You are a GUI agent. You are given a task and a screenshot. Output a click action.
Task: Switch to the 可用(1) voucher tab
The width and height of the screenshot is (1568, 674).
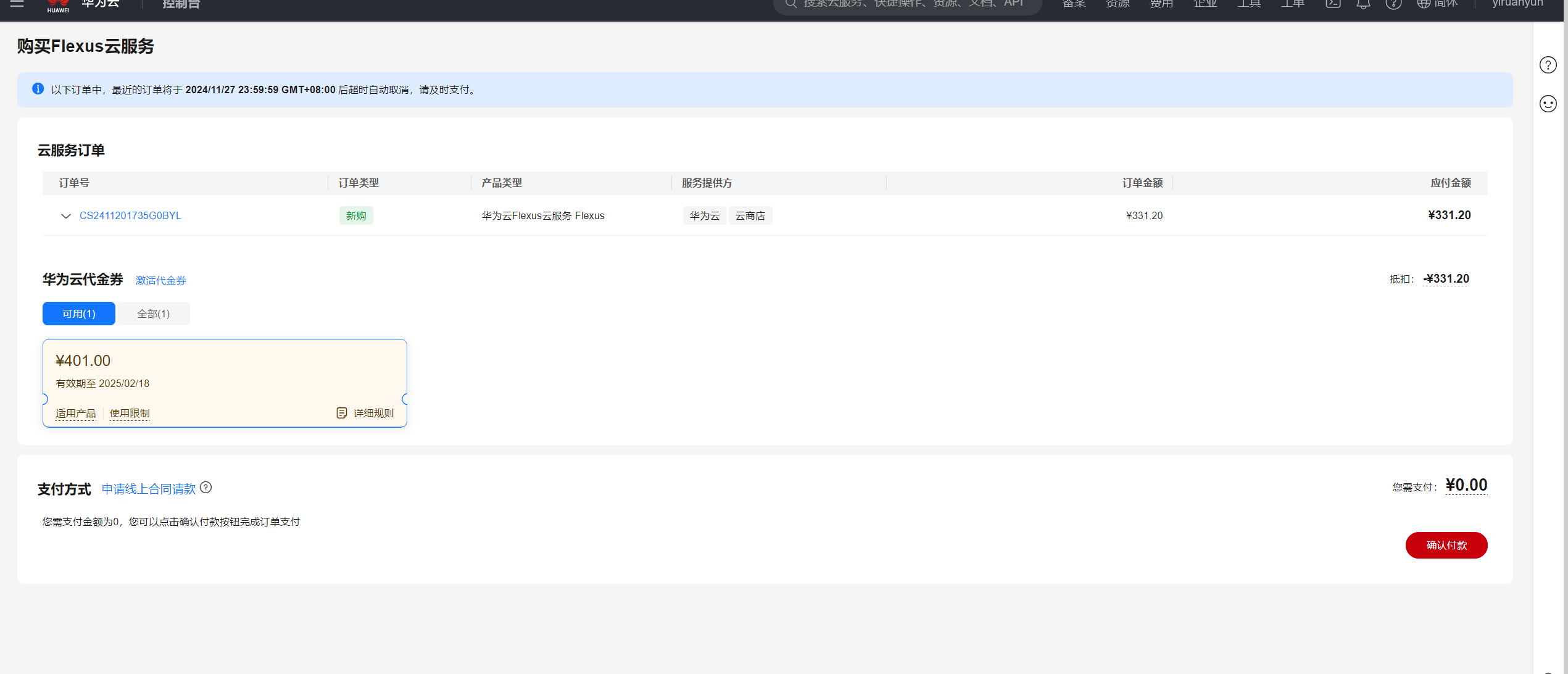79,314
